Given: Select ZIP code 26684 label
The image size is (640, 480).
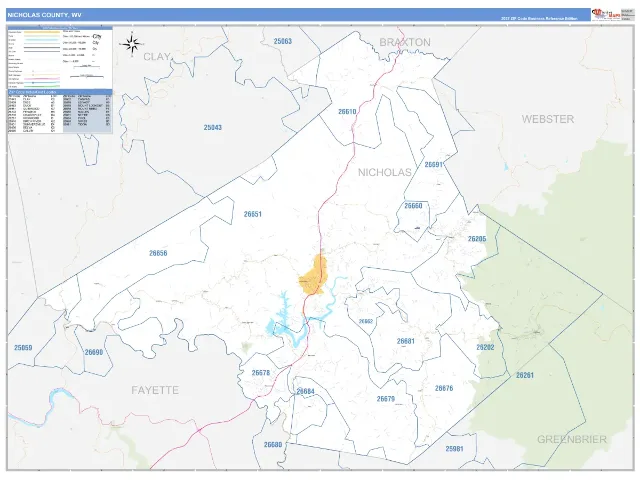Looking at the screenshot, I should tap(305, 392).
